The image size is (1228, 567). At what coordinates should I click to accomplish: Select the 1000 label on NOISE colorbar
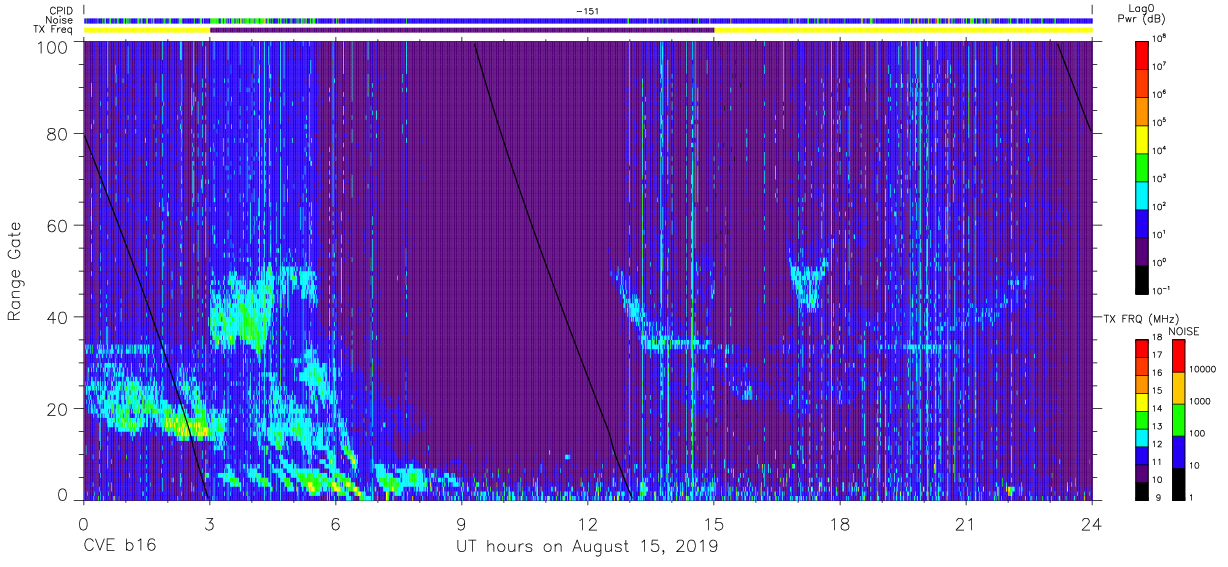pyautogui.click(x=1199, y=402)
